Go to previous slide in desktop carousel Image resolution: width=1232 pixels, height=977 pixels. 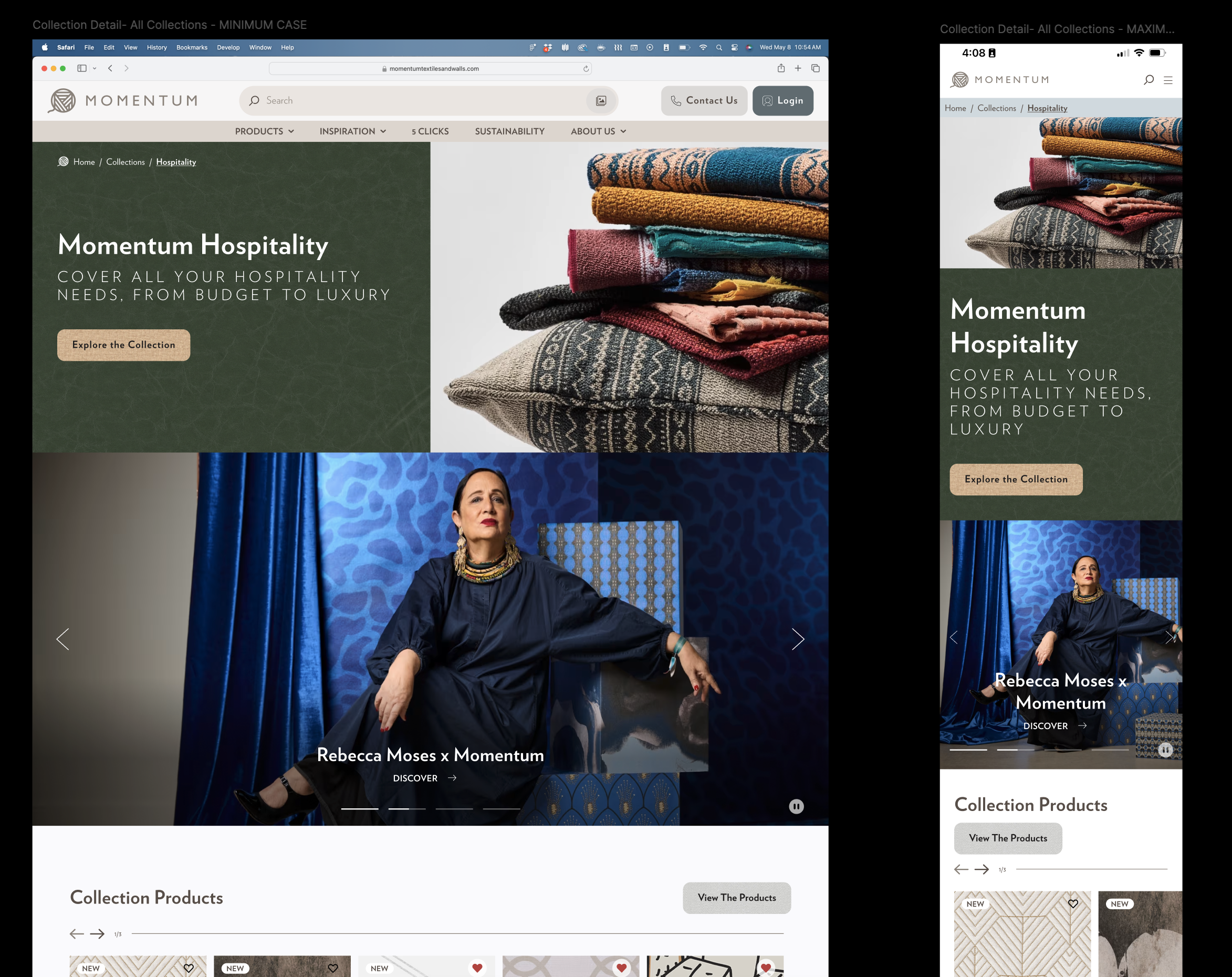point(63,639)
